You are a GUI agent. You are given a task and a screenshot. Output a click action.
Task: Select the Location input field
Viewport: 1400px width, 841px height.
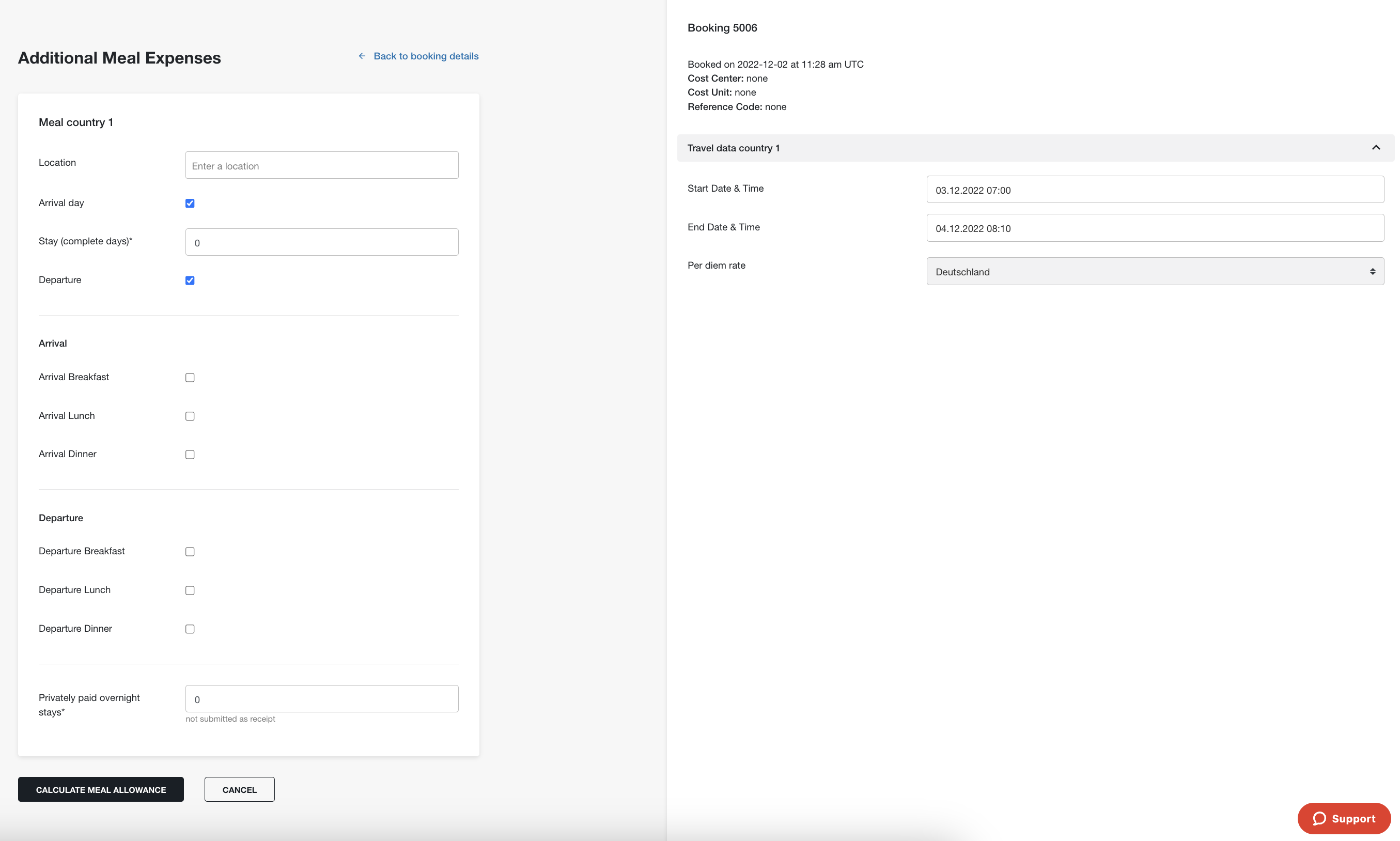pyautogui.click(x=321, y=165)
